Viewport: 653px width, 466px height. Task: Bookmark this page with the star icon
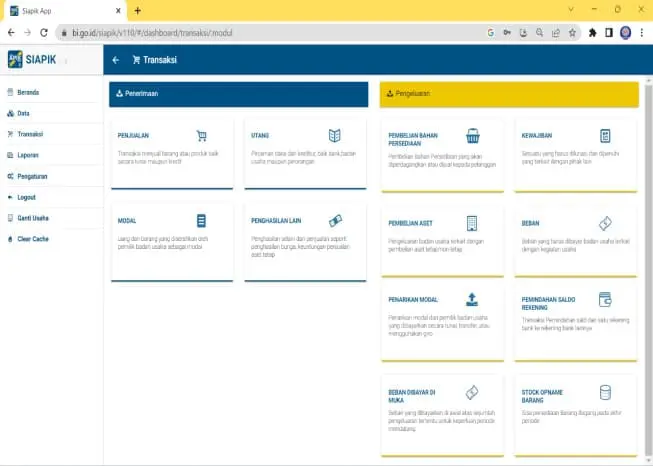pos(572,32)
